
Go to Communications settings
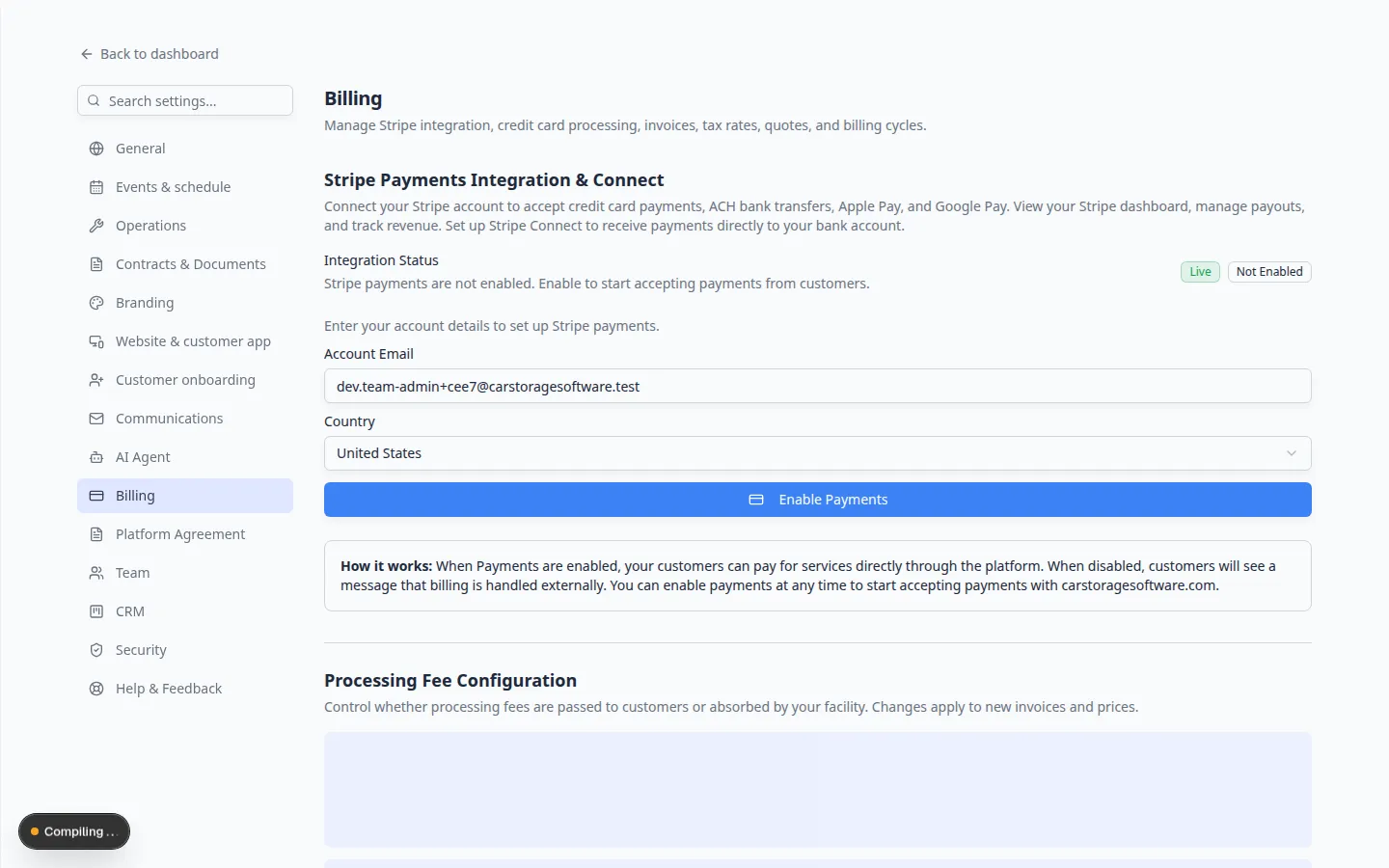click(185, 419)
